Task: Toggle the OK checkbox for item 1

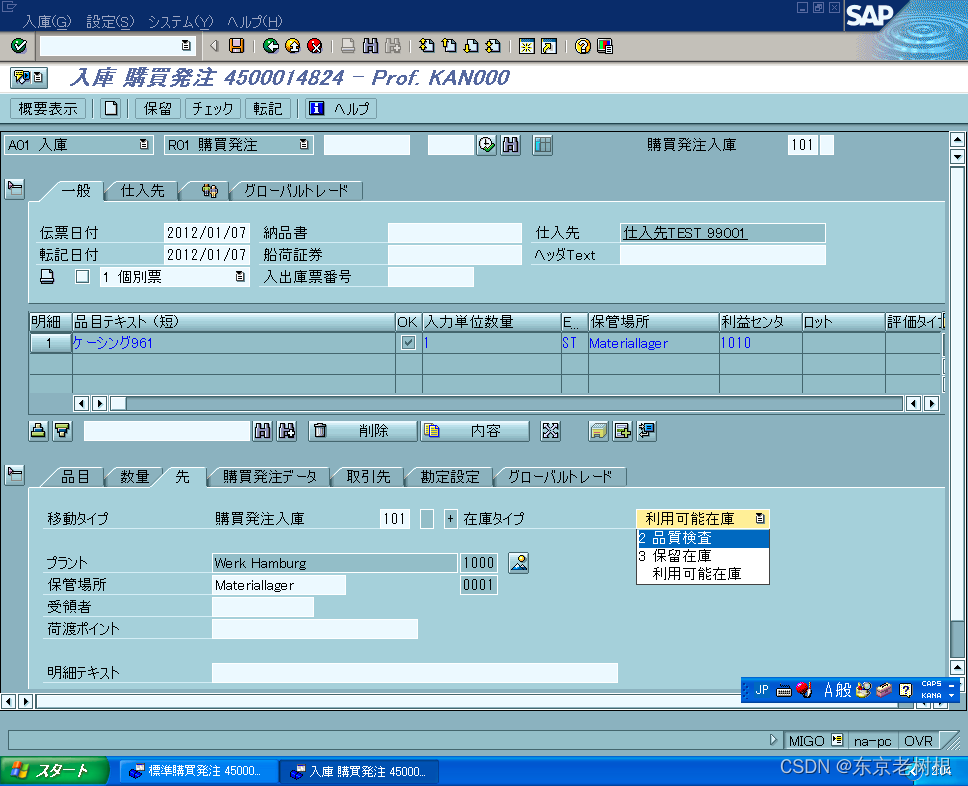Action: (408, 343)
